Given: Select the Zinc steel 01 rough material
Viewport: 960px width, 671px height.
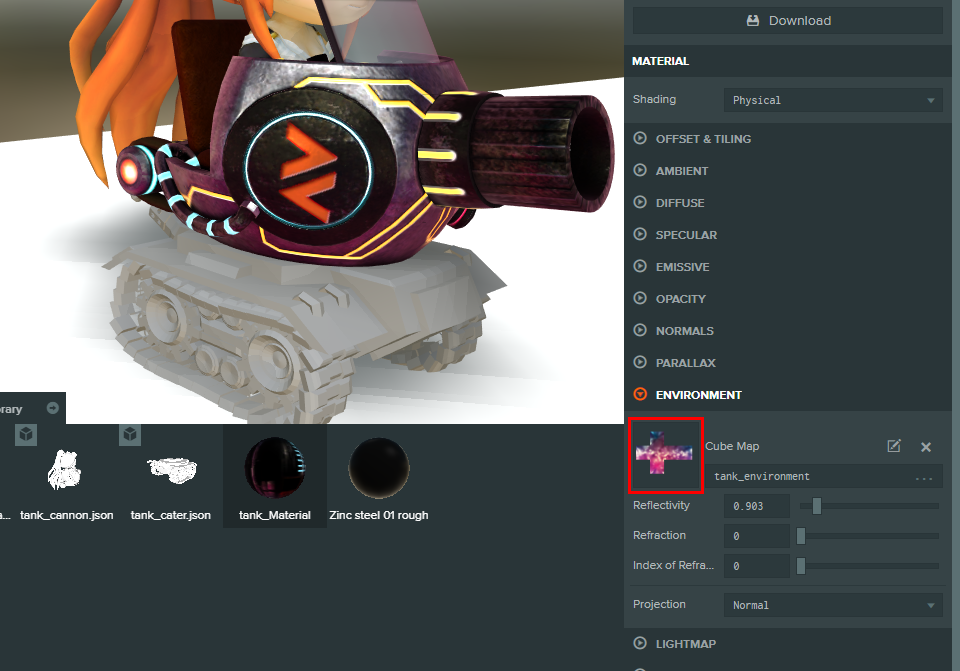Looking at the screenshot, I should coord(379,478).
